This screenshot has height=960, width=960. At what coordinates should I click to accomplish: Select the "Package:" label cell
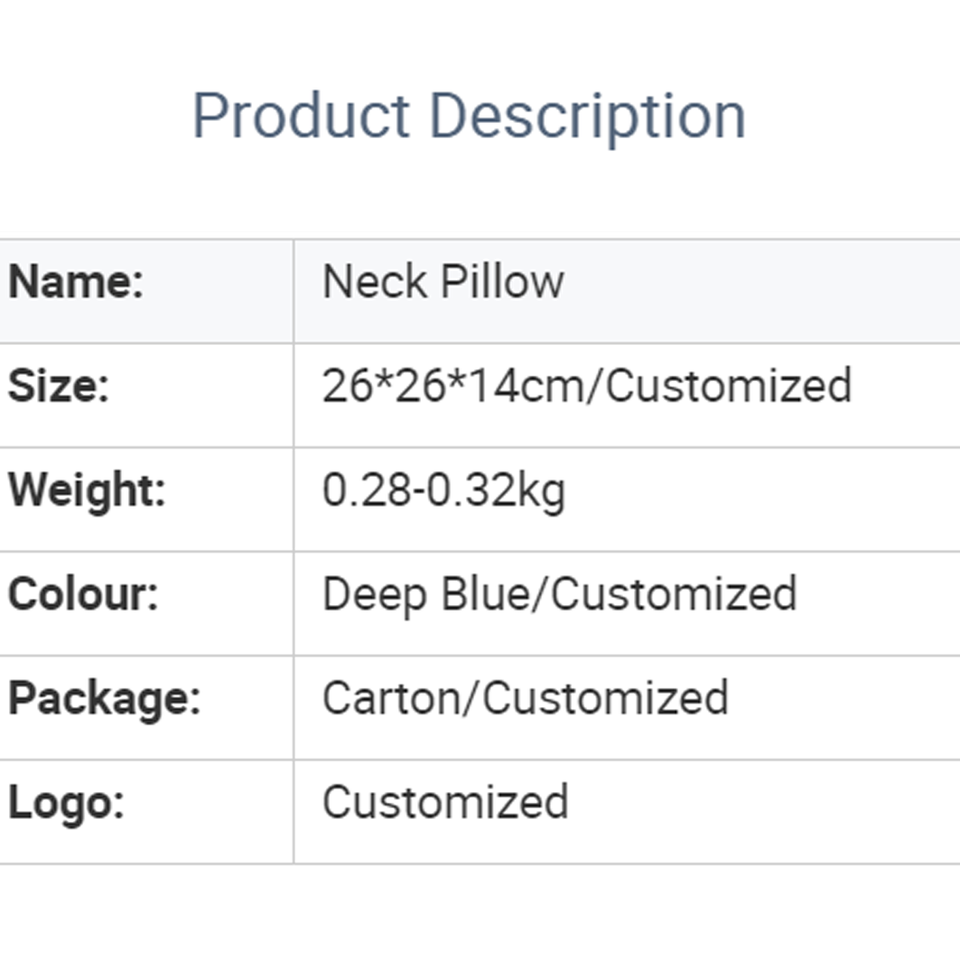pyautogui.click(x=104, y=698)
